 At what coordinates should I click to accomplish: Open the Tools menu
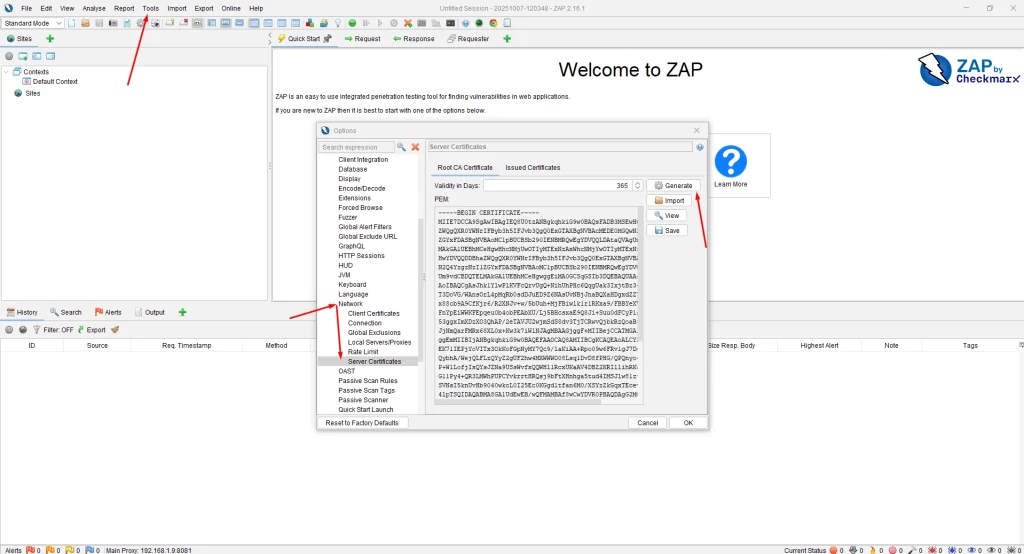[150, 8]
